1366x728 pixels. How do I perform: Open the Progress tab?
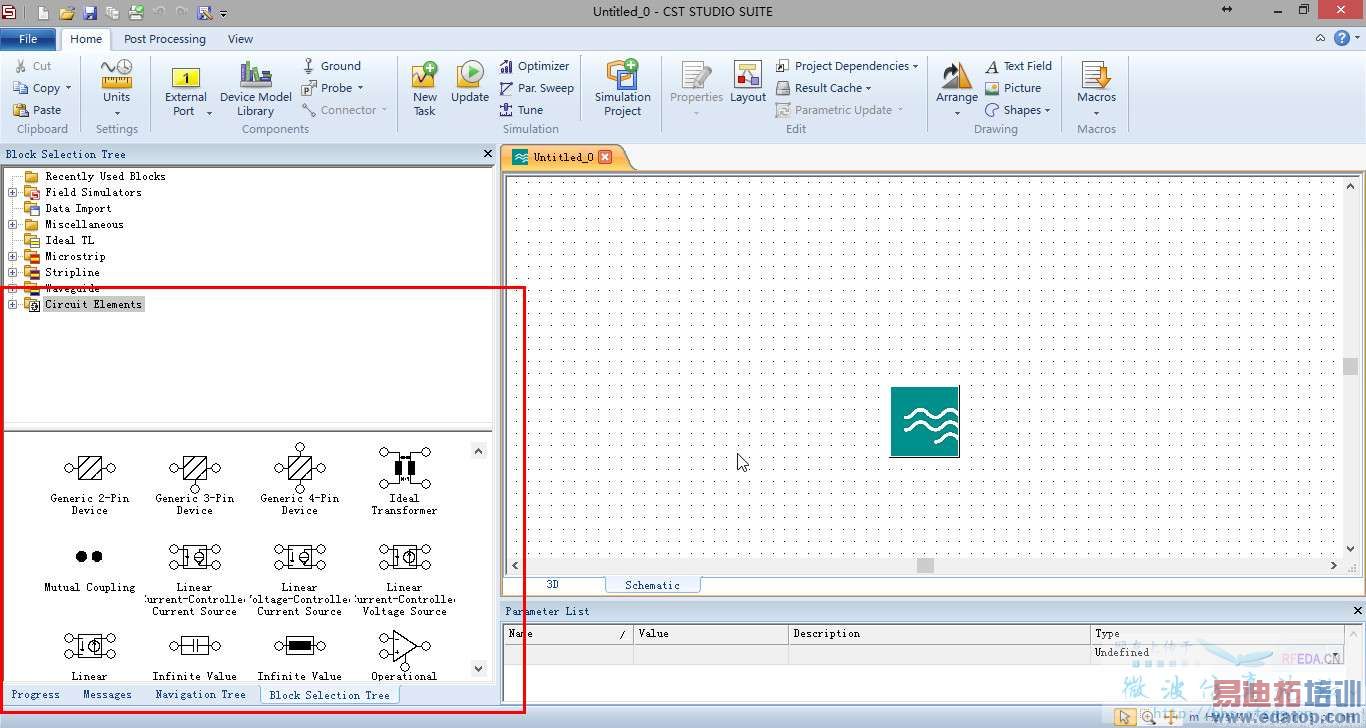36,694
